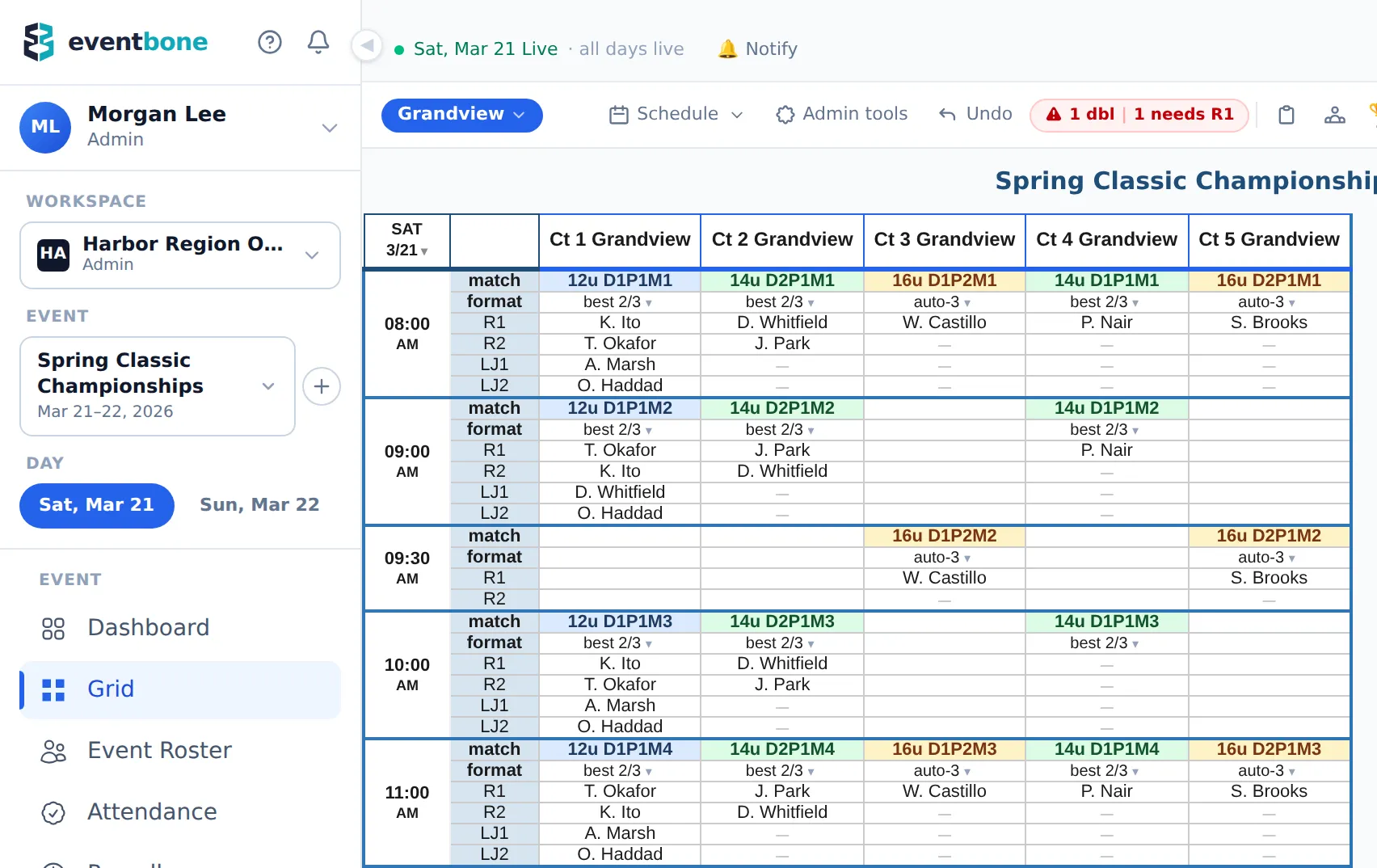Select the Sat, Mar 21 day tab
Viewport: 1377px width, 868px height.
pyautogui.click(x=97, y=505)
